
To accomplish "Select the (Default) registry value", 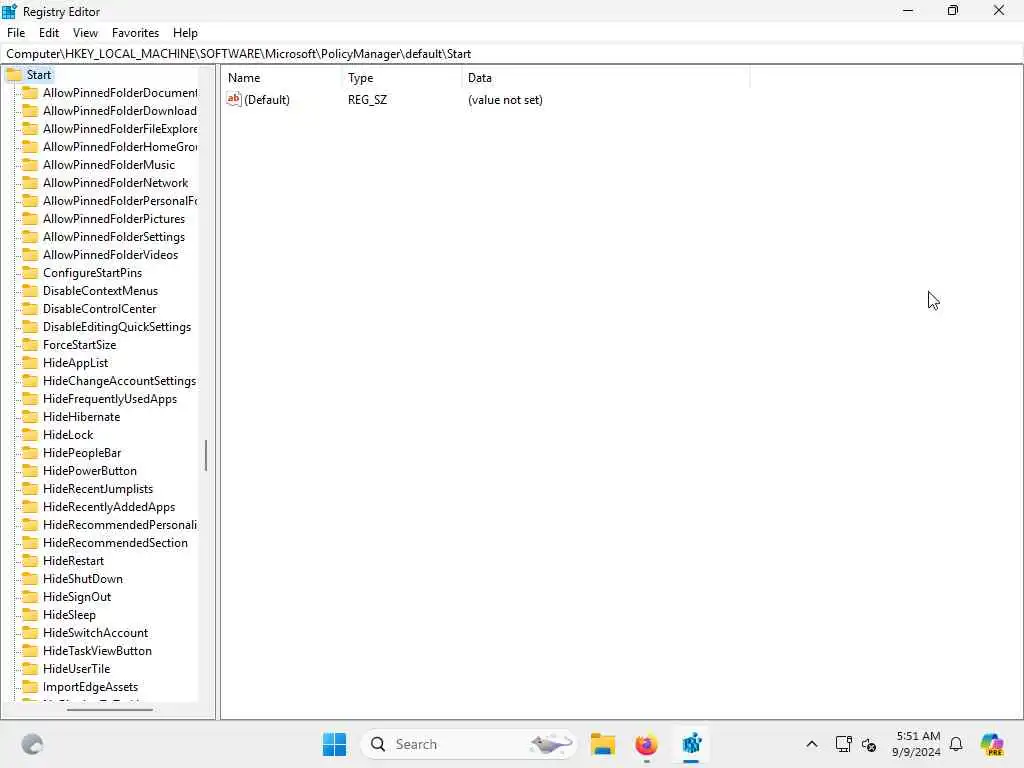I will click(x=266, y=100).
